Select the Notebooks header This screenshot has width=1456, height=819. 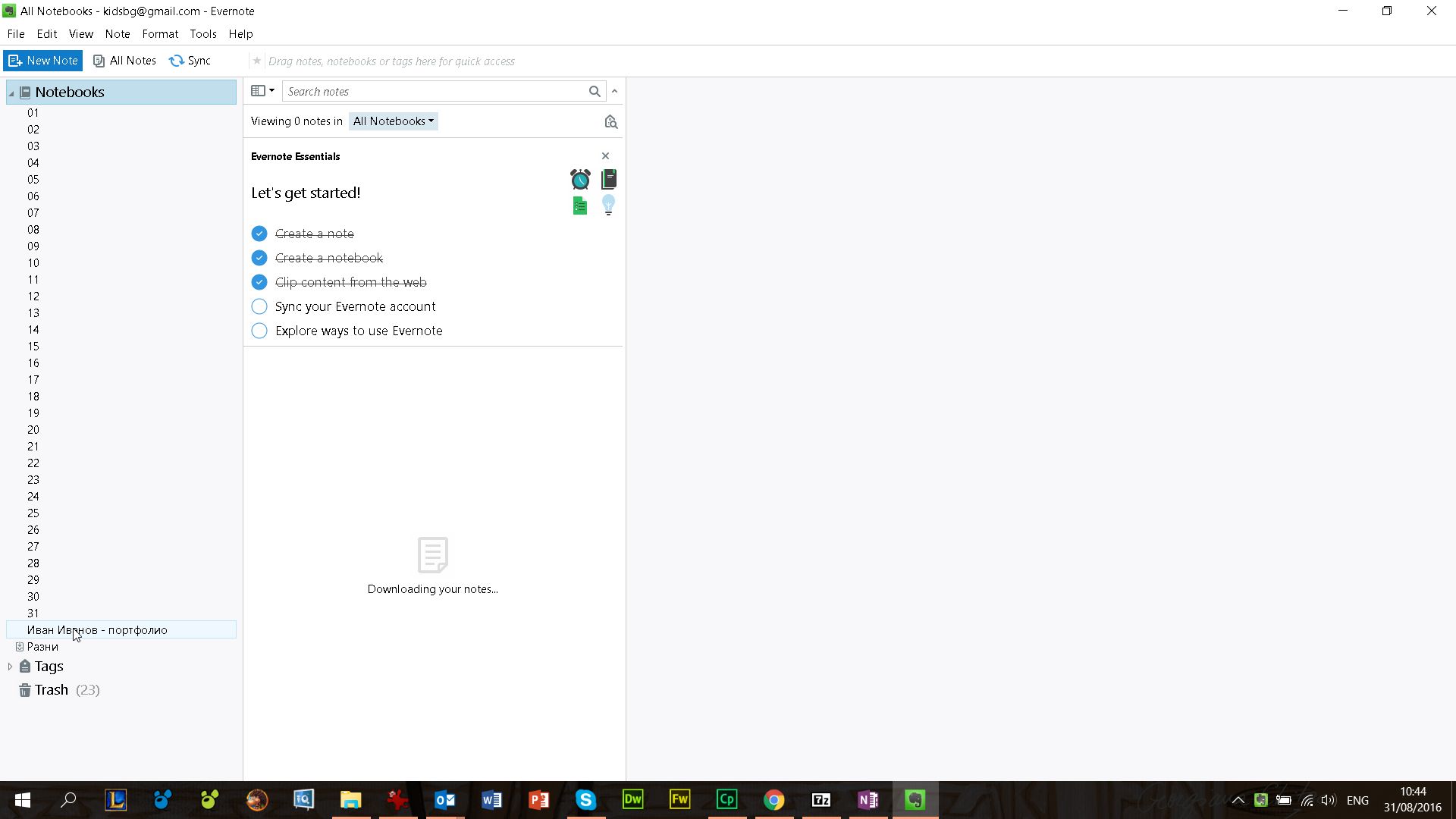(x=121, y=92)
